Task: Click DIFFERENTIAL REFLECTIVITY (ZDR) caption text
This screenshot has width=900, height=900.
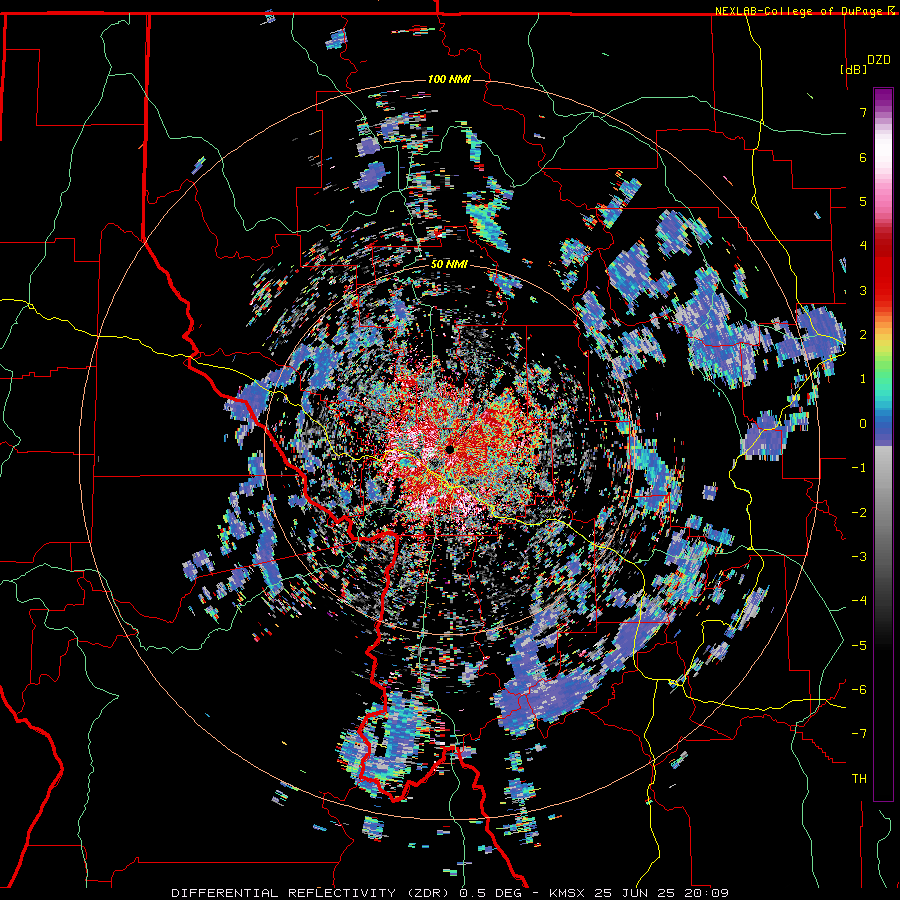Action: point(312,893)
